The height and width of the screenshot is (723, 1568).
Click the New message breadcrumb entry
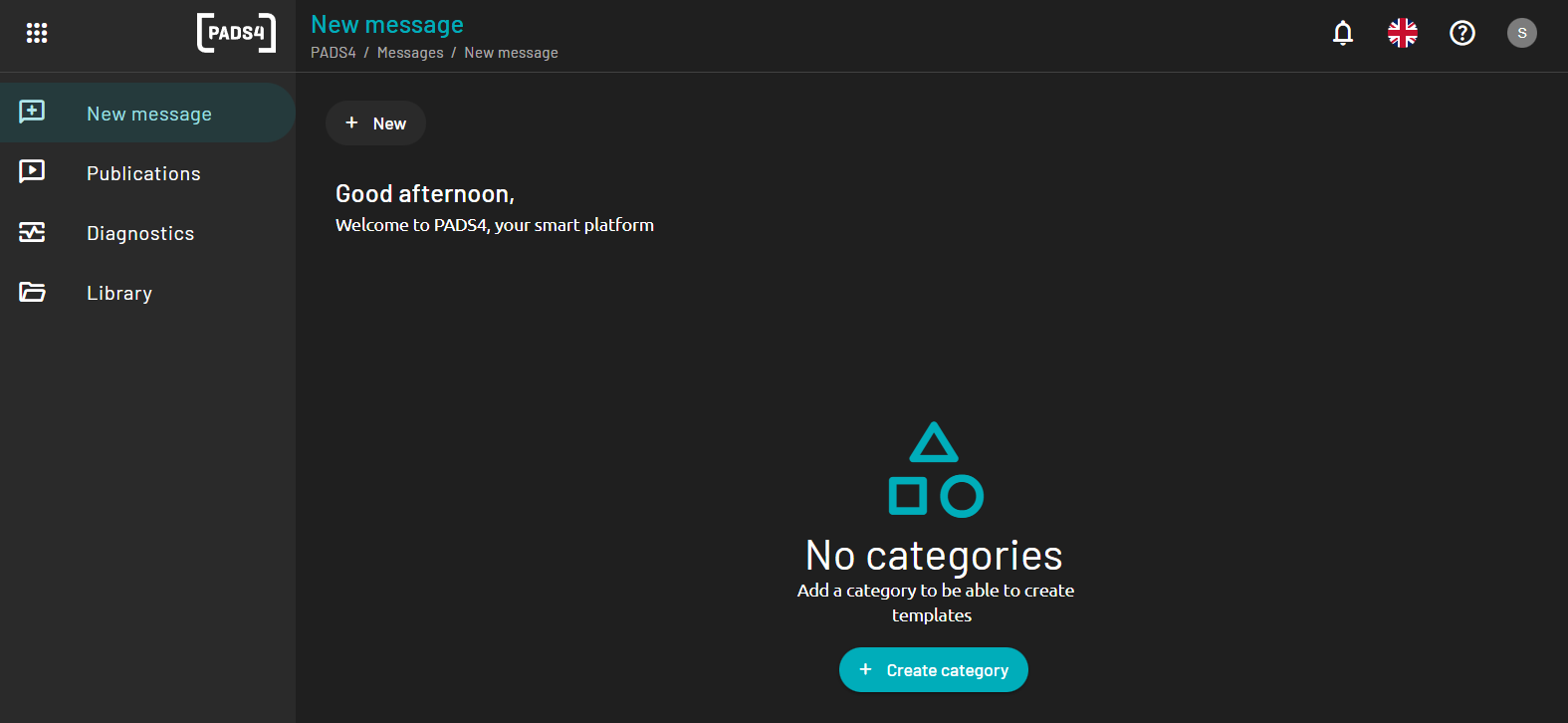[511, 53]
